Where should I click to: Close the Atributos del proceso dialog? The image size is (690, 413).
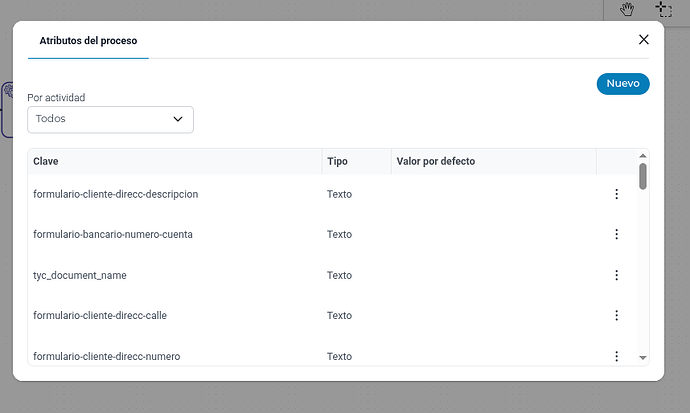coord(644,40)
